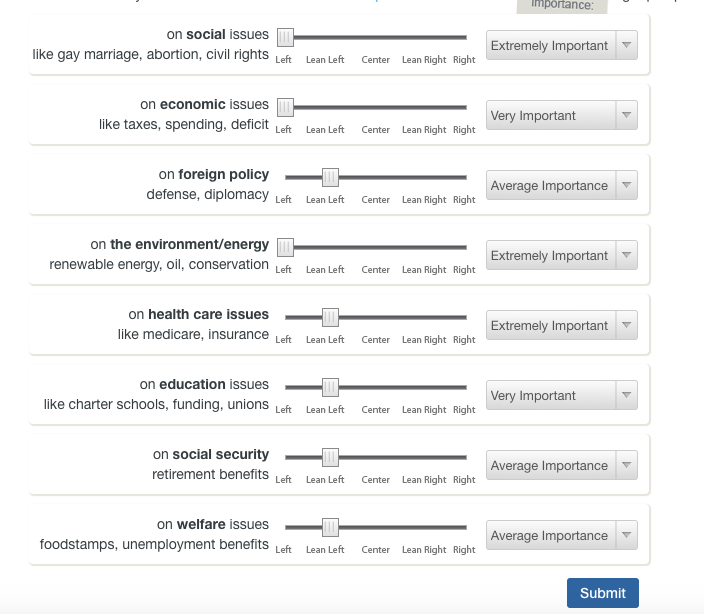Click the social security slider handle

click(330, 457)
